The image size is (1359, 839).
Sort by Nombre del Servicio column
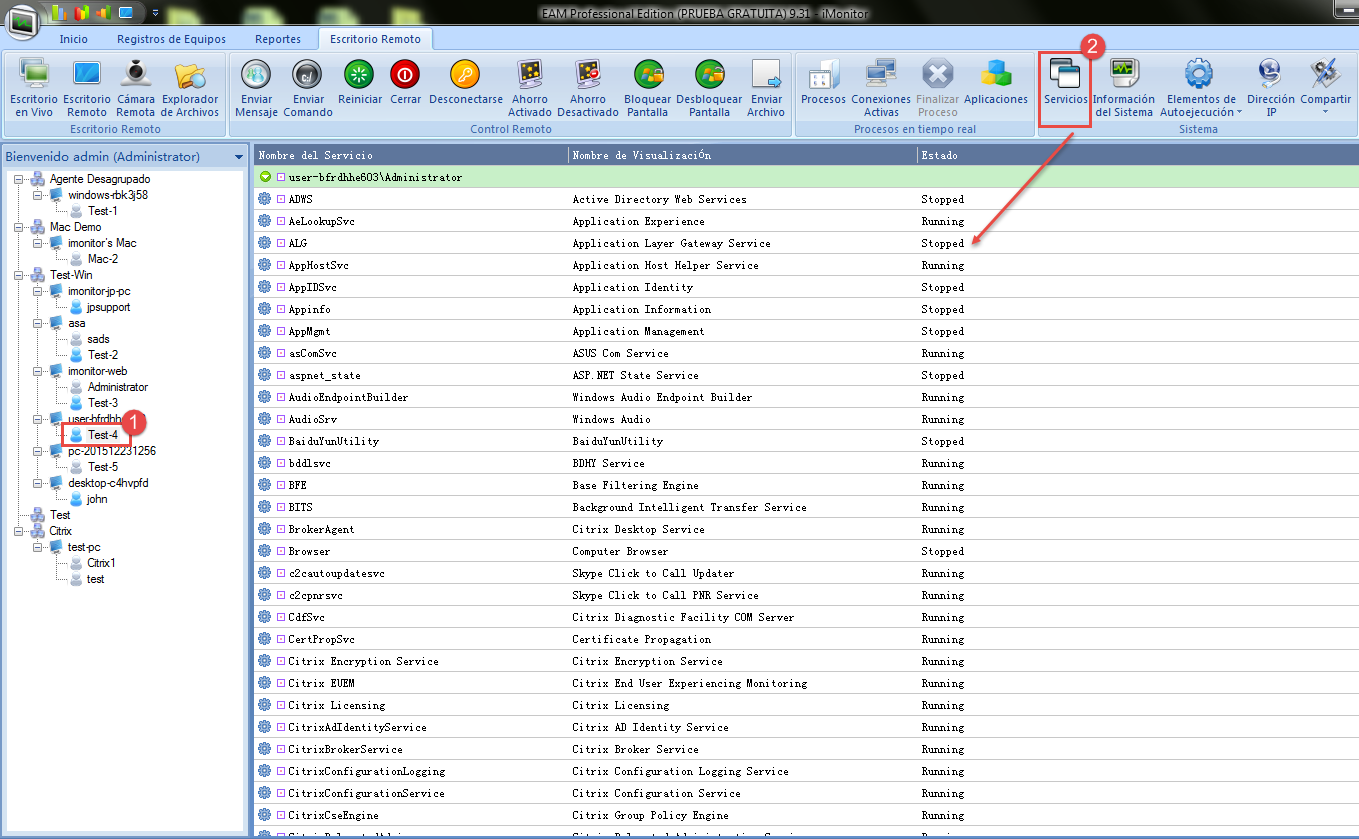coord(411,155)
